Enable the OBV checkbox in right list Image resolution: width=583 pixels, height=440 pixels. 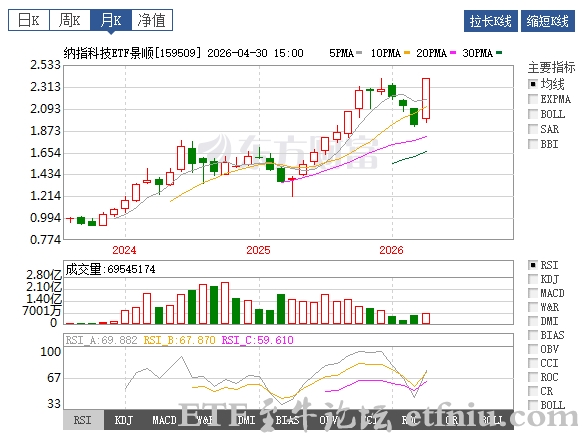click(x=533, y=349)
